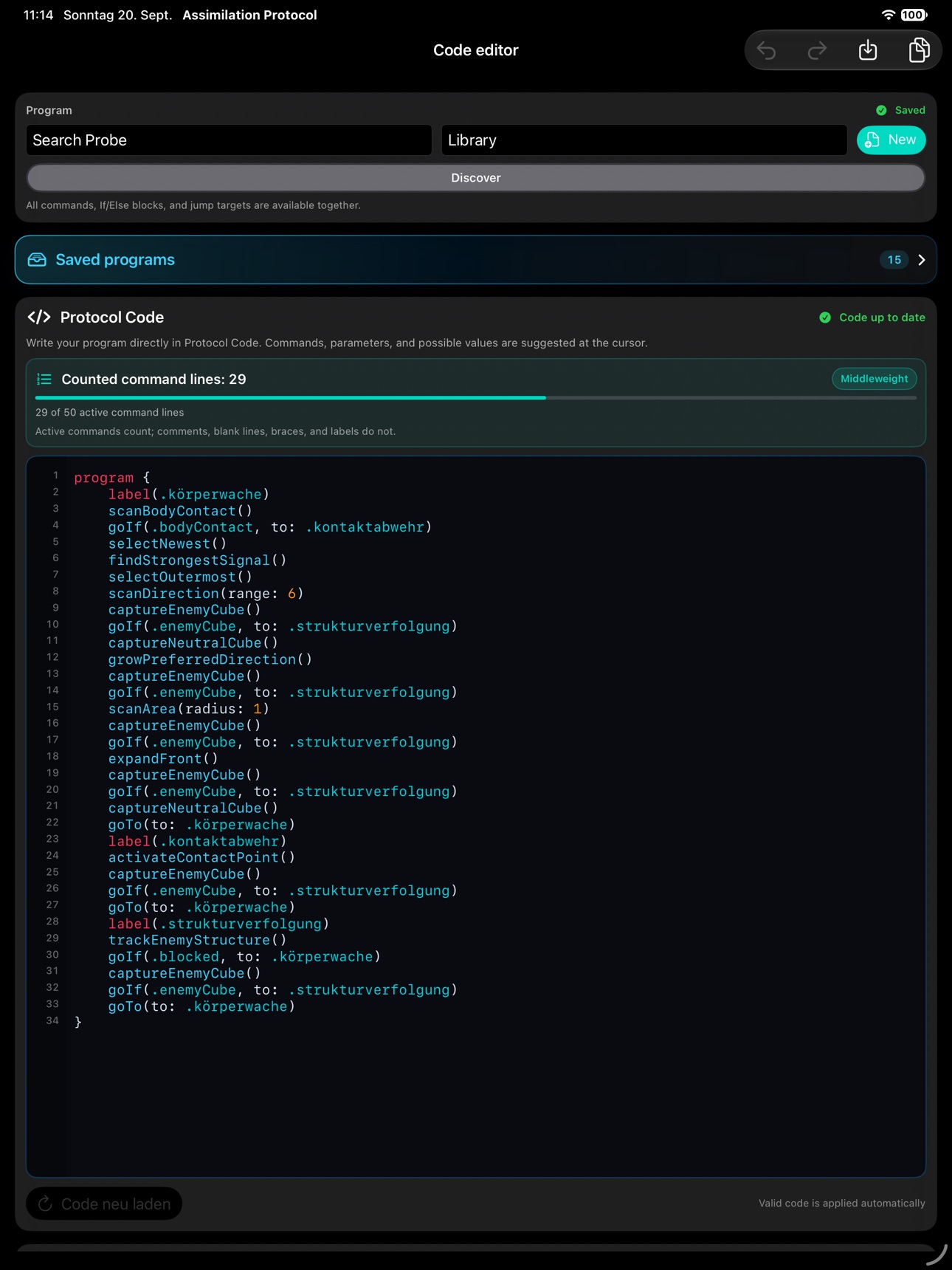Click the scanDirection(range: 6) line
This screenshot has width=952, height=1270.
[x=206, y=594]
